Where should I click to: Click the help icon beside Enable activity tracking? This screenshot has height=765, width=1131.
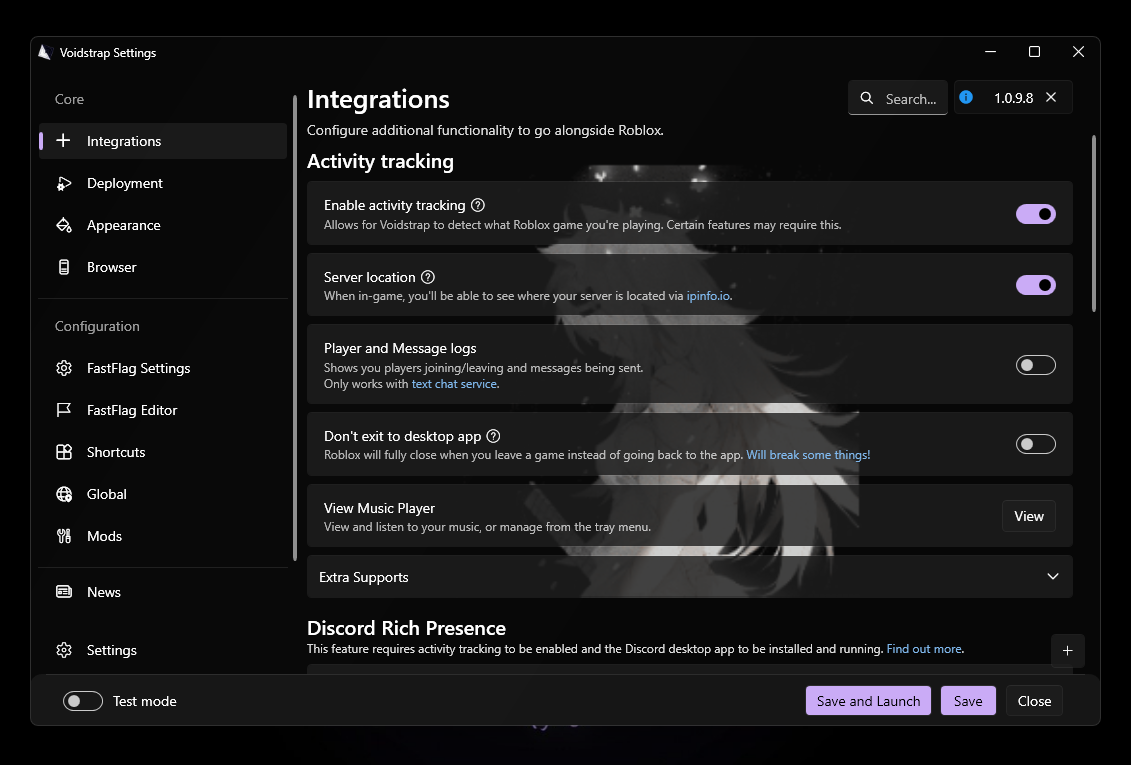pyautogui.click(x=477, y=205)
